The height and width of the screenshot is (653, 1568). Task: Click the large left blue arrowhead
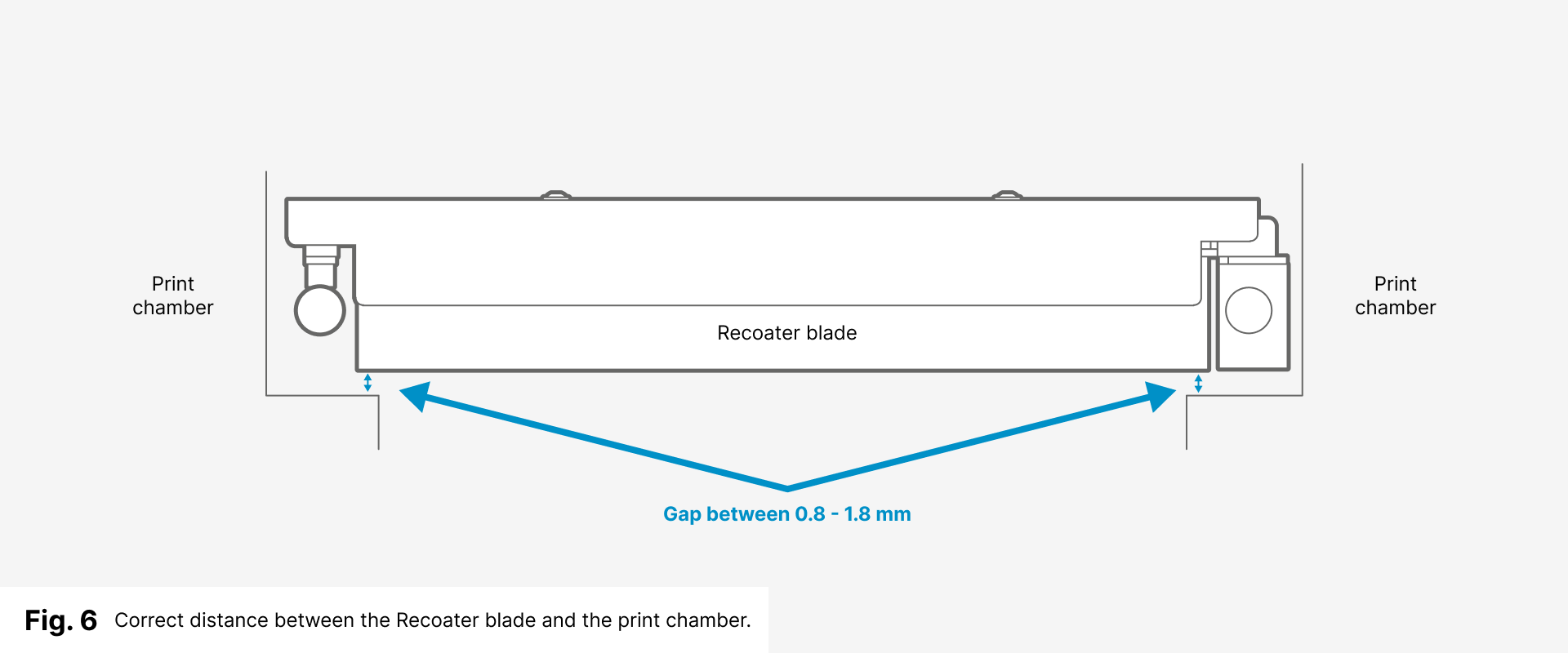(x=416, y=396)
